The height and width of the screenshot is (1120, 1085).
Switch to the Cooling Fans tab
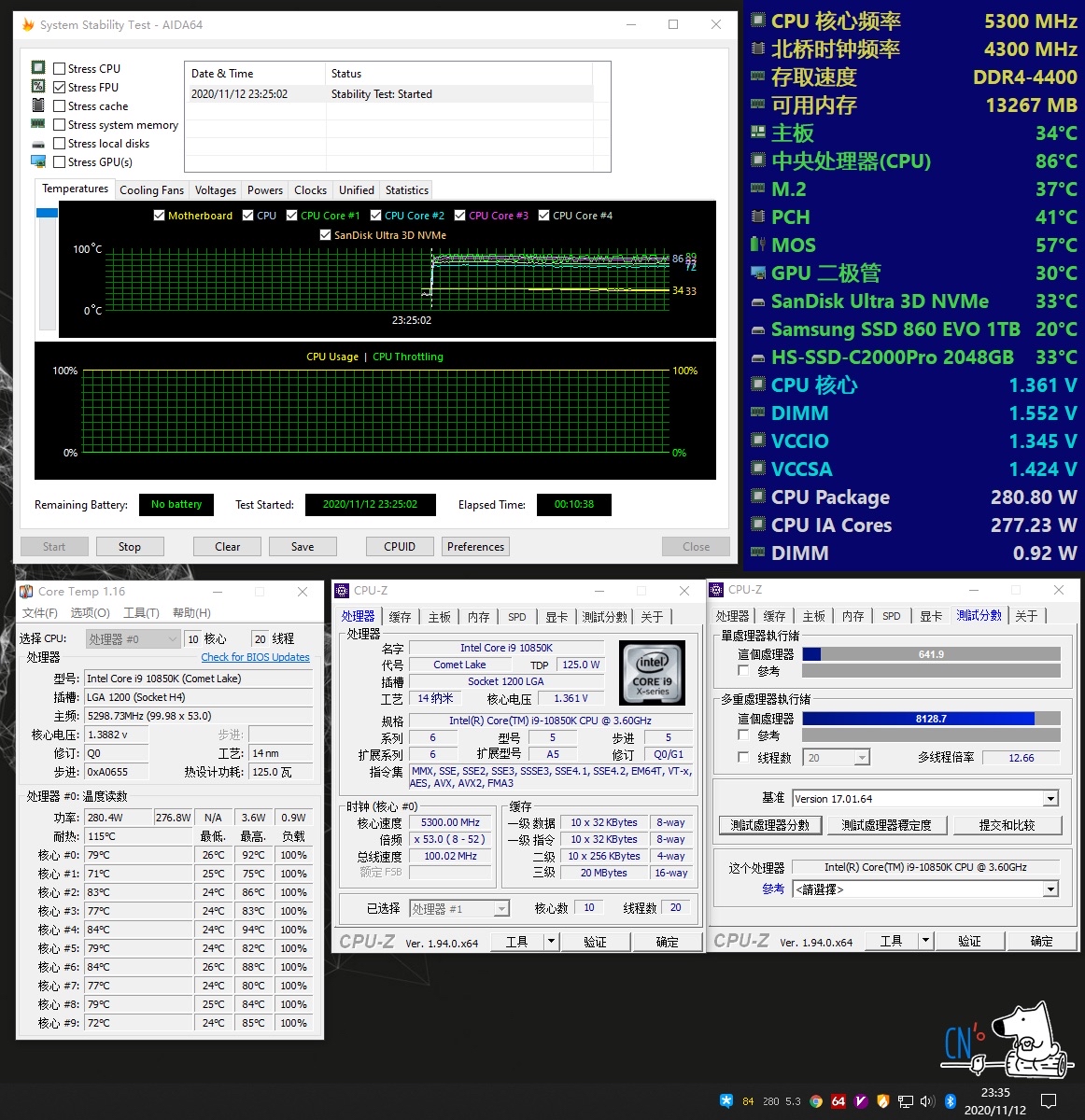point(151,190)
